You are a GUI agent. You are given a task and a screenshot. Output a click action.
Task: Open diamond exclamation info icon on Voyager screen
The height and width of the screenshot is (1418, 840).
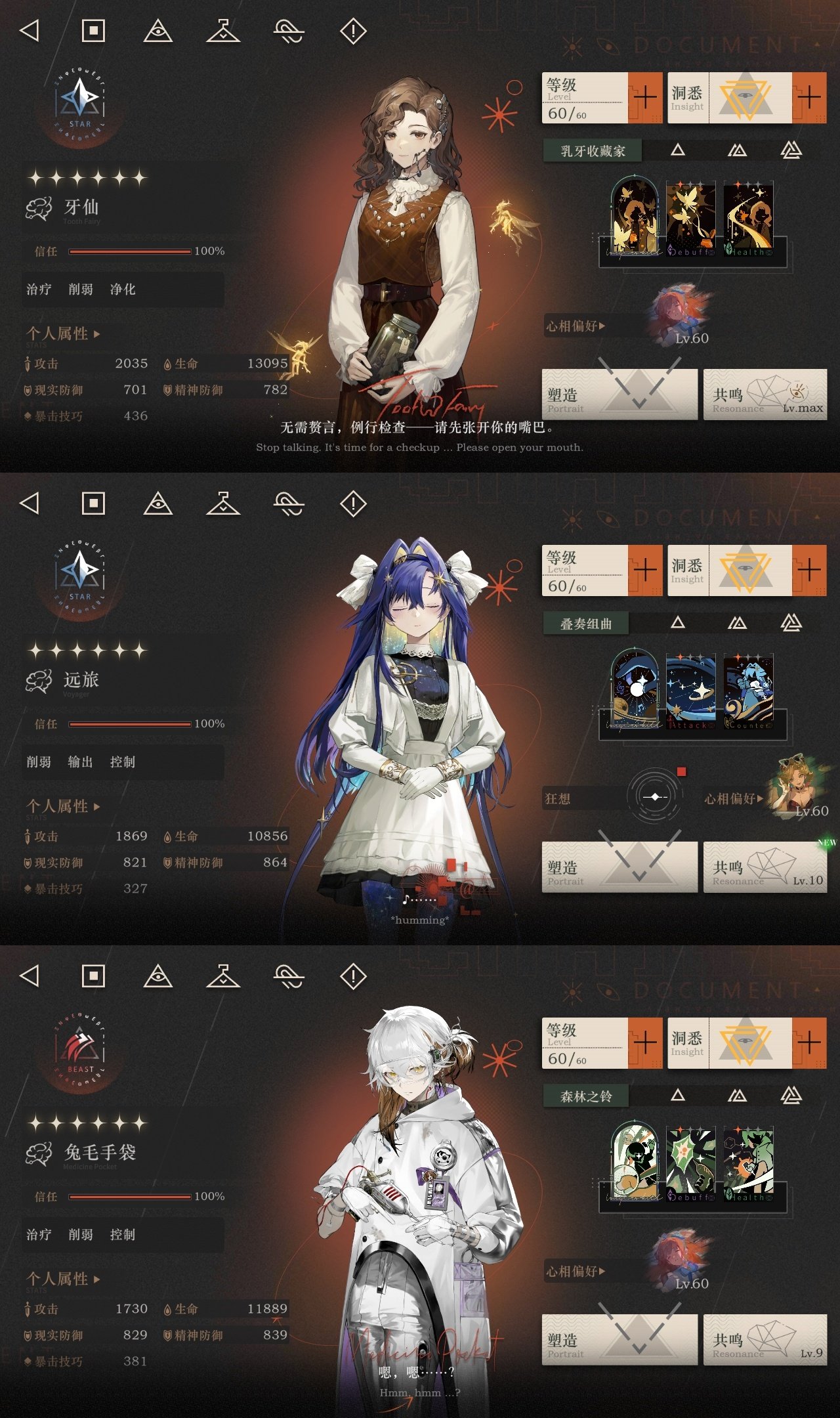(353, 504)
